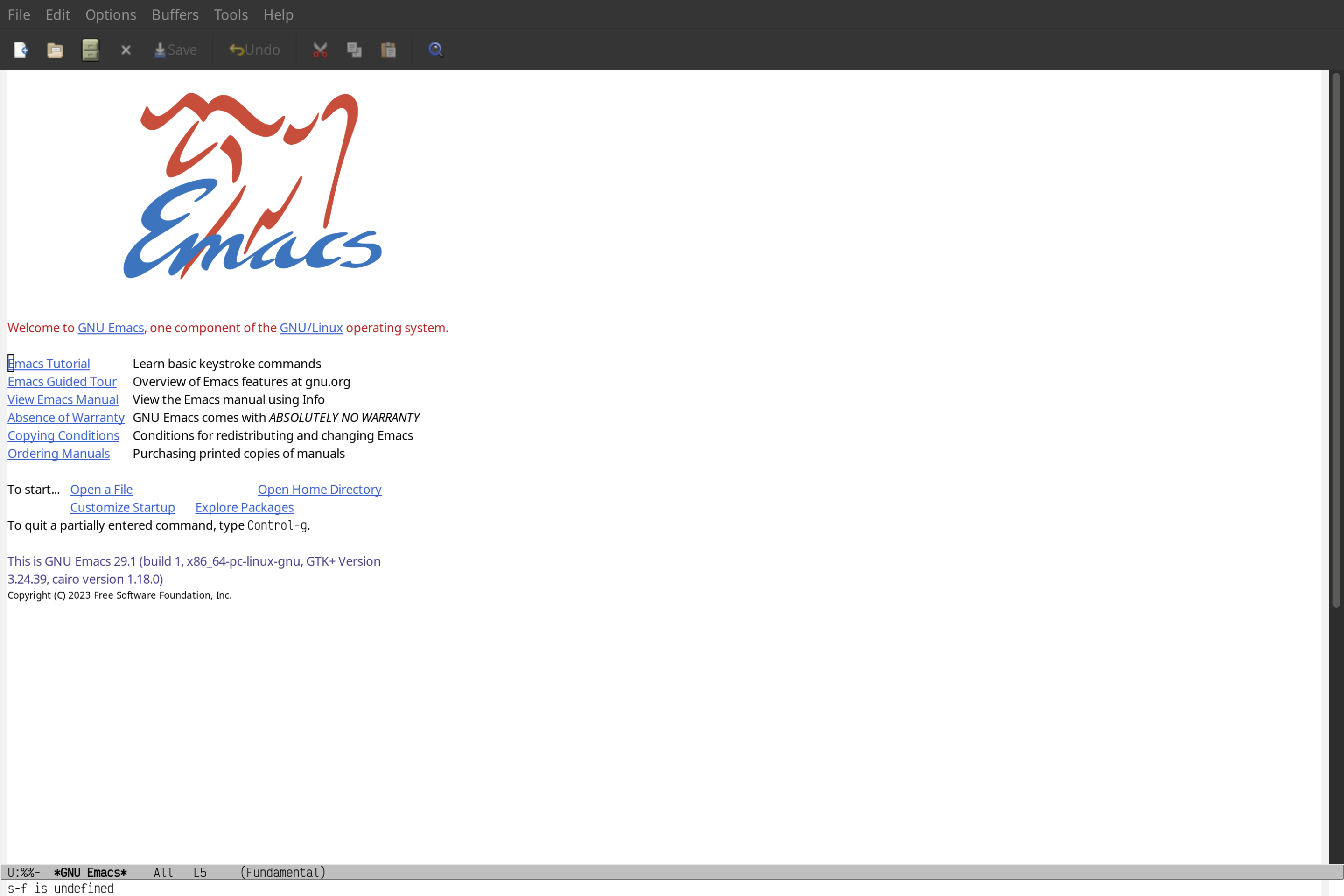Open a file using folder icon
The height and width of the screenshot is (896, 1344).
(55, 49)
